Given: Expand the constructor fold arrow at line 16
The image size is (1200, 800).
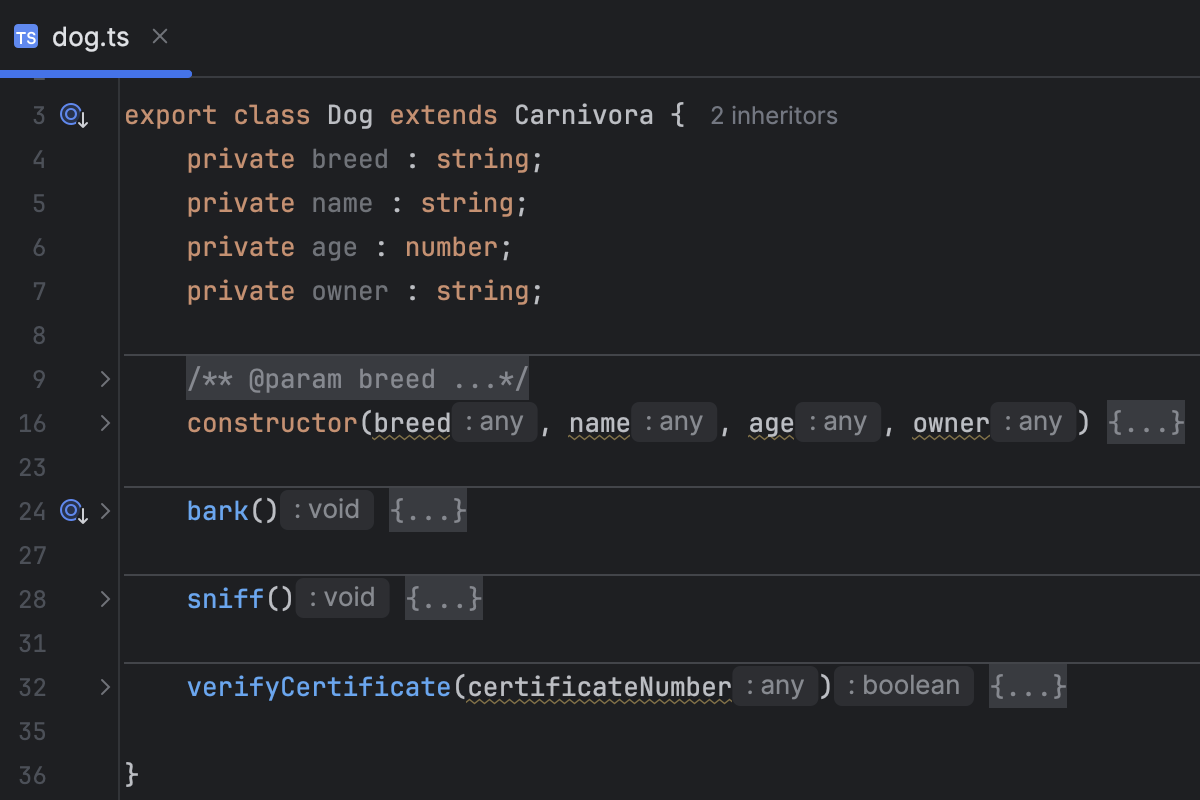Looking at the screenshot, I should [104, 423].
